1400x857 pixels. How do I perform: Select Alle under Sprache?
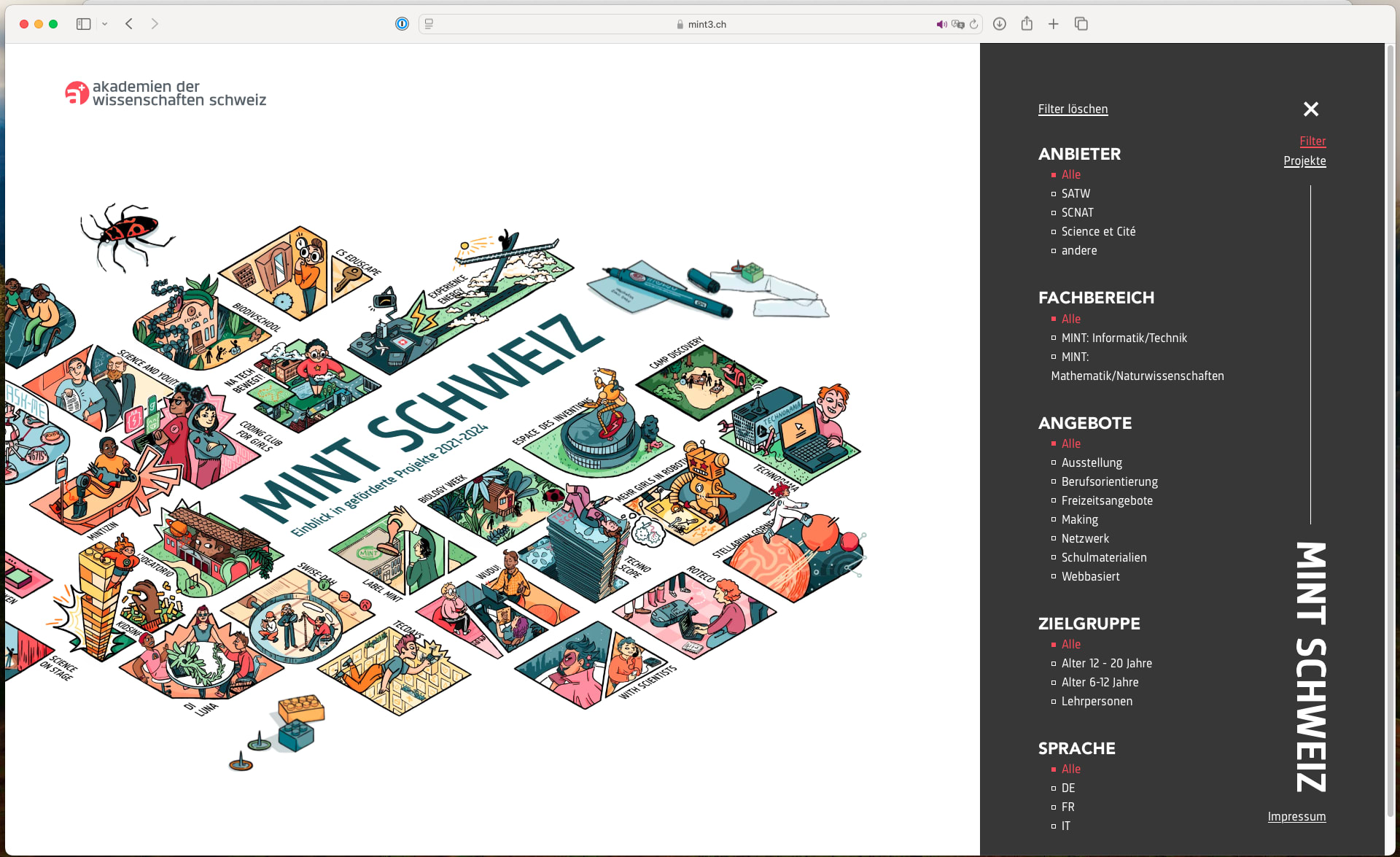point(1070,769)
